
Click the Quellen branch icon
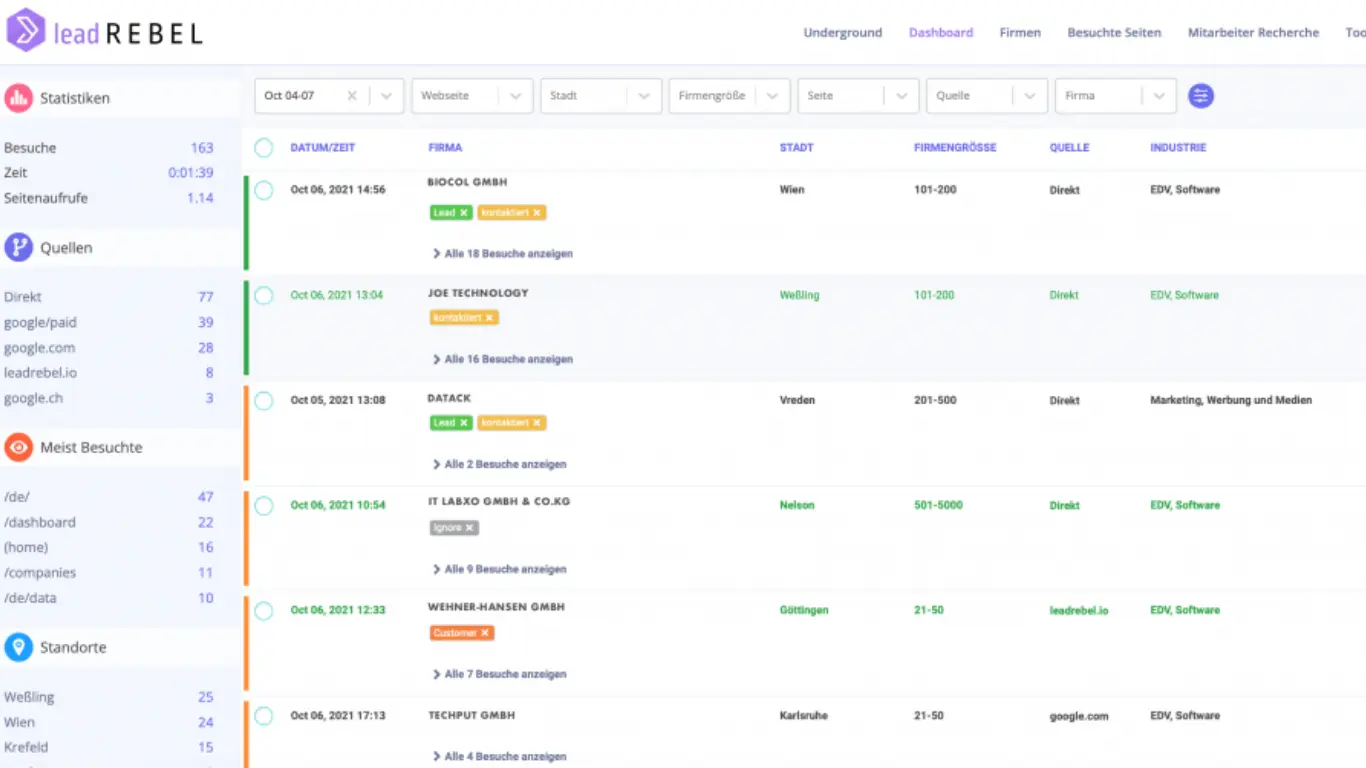tap(18, 248)
